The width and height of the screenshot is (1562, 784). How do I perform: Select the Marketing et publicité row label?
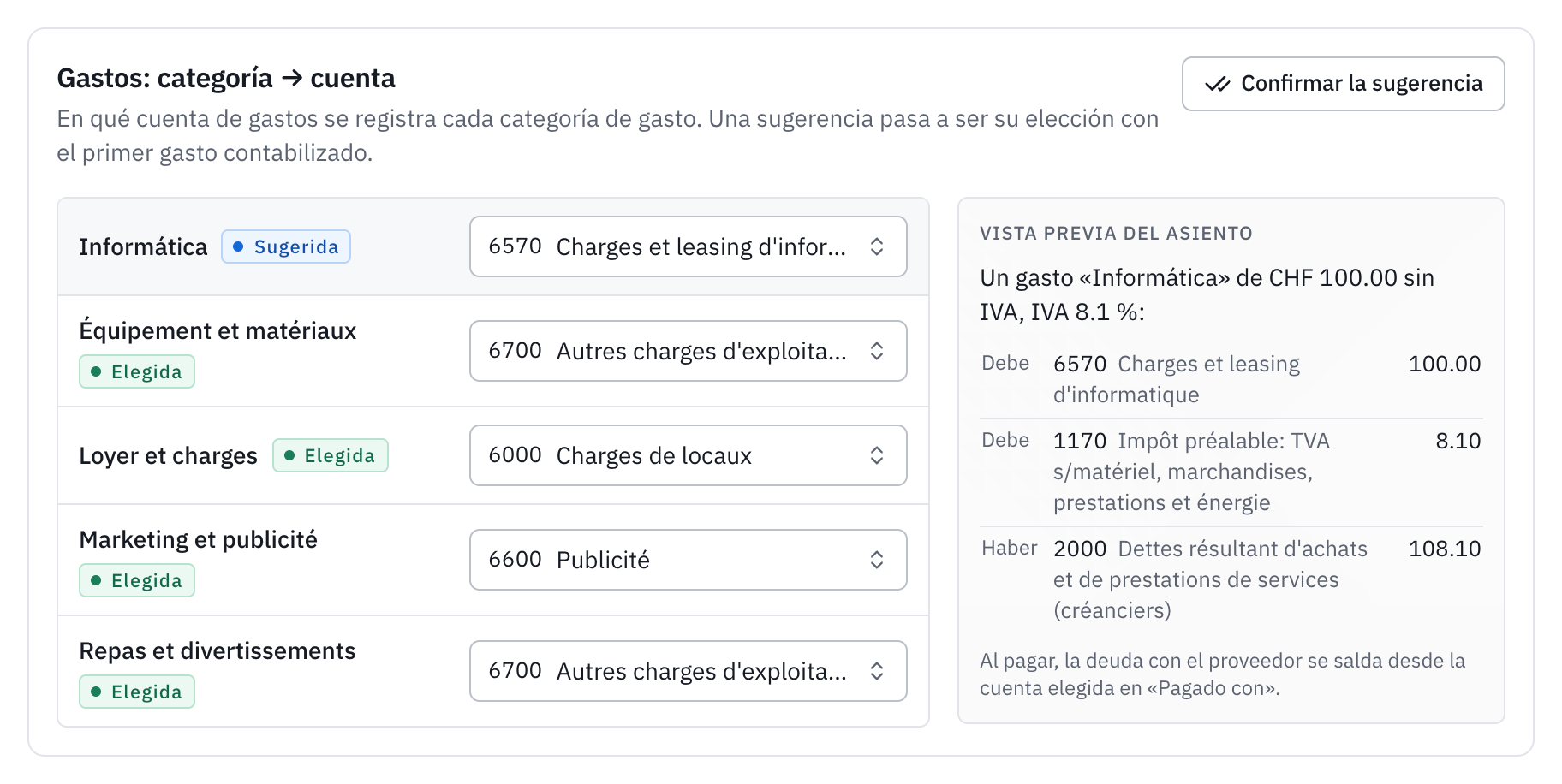point(198,539)
